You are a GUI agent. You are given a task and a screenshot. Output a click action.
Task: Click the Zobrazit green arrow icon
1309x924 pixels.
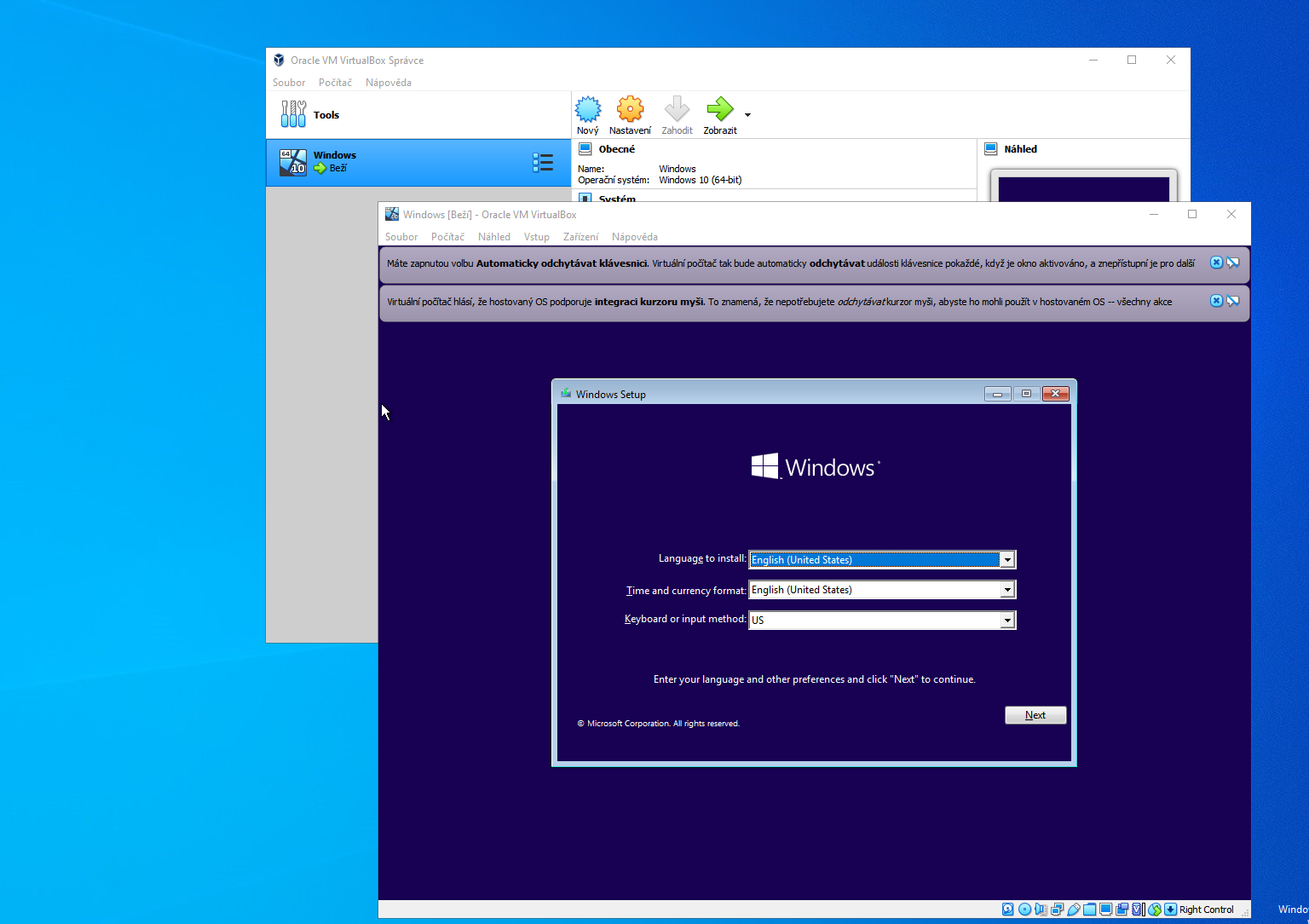(x=720, y=109)
